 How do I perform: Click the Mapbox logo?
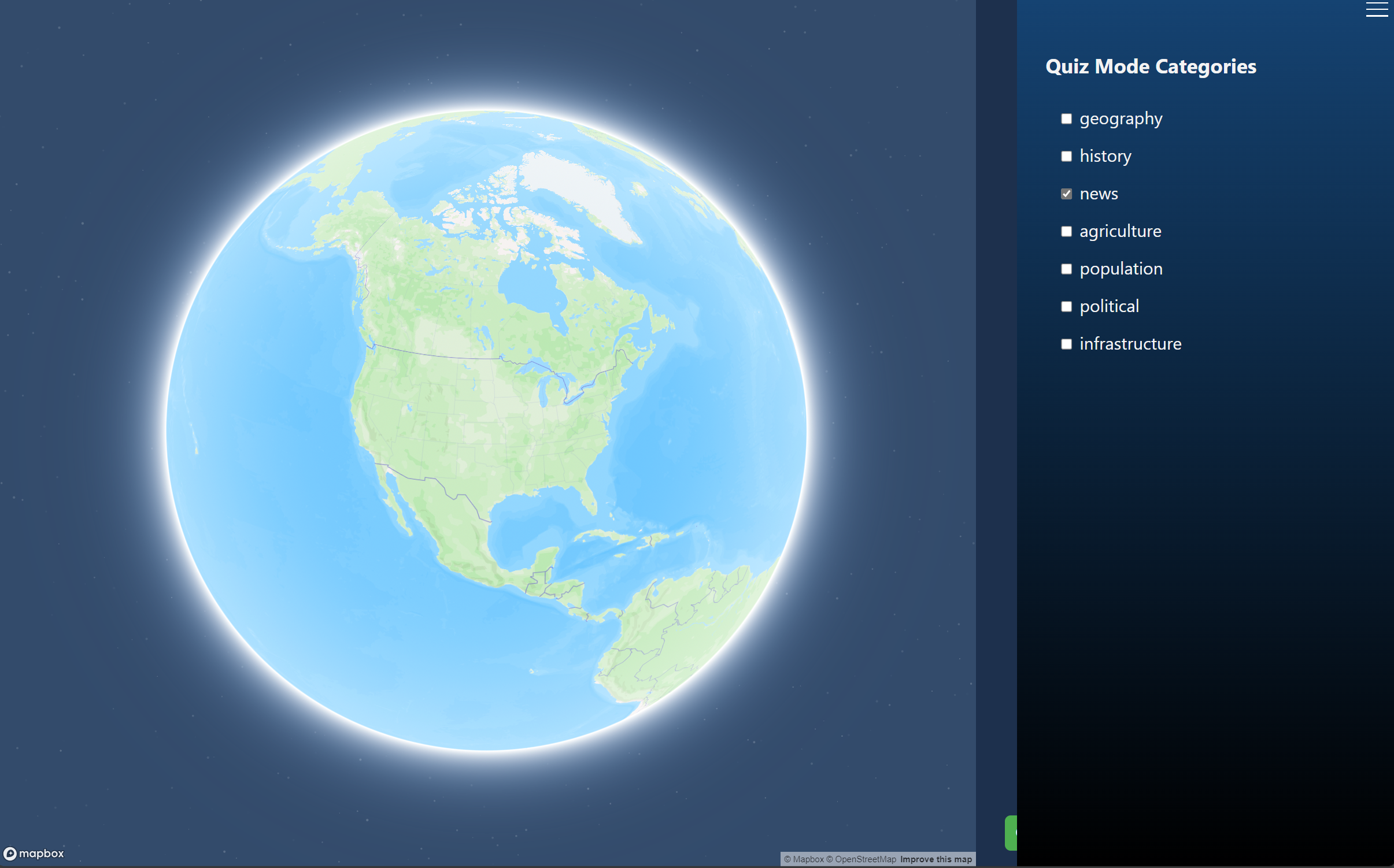34,853
